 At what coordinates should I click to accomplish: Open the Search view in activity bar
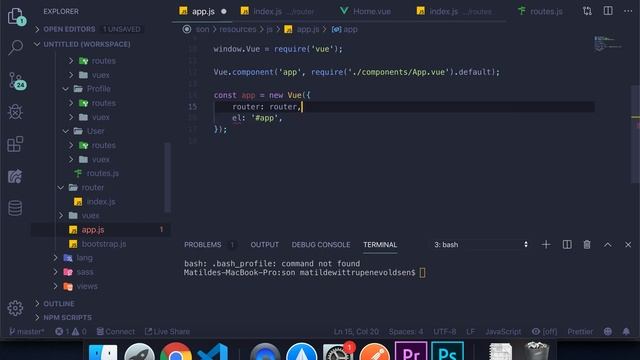tap(16, 47)
